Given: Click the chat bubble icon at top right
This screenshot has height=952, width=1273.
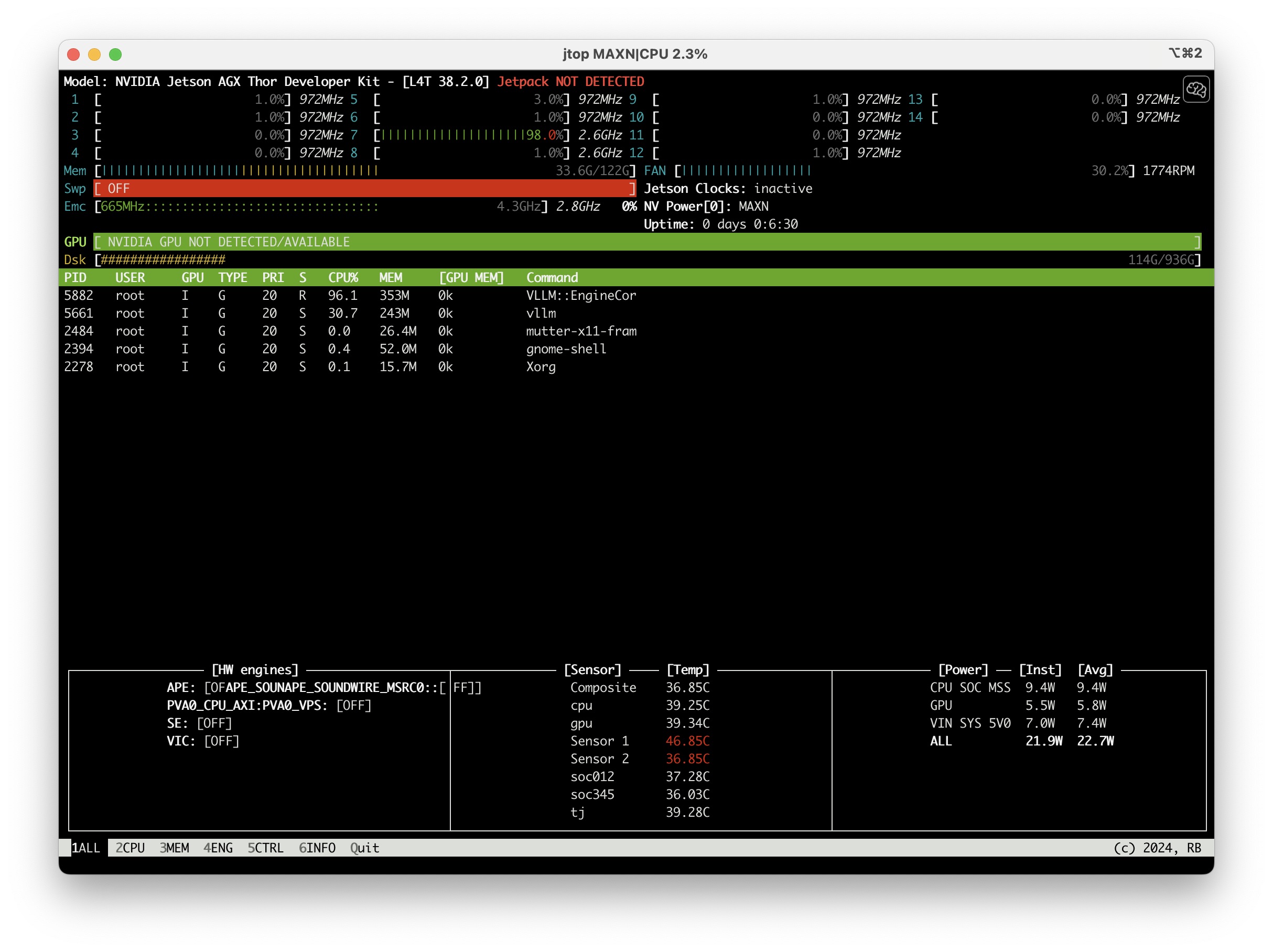Looking at the screenshot, I should click(x=1195, y=89).
